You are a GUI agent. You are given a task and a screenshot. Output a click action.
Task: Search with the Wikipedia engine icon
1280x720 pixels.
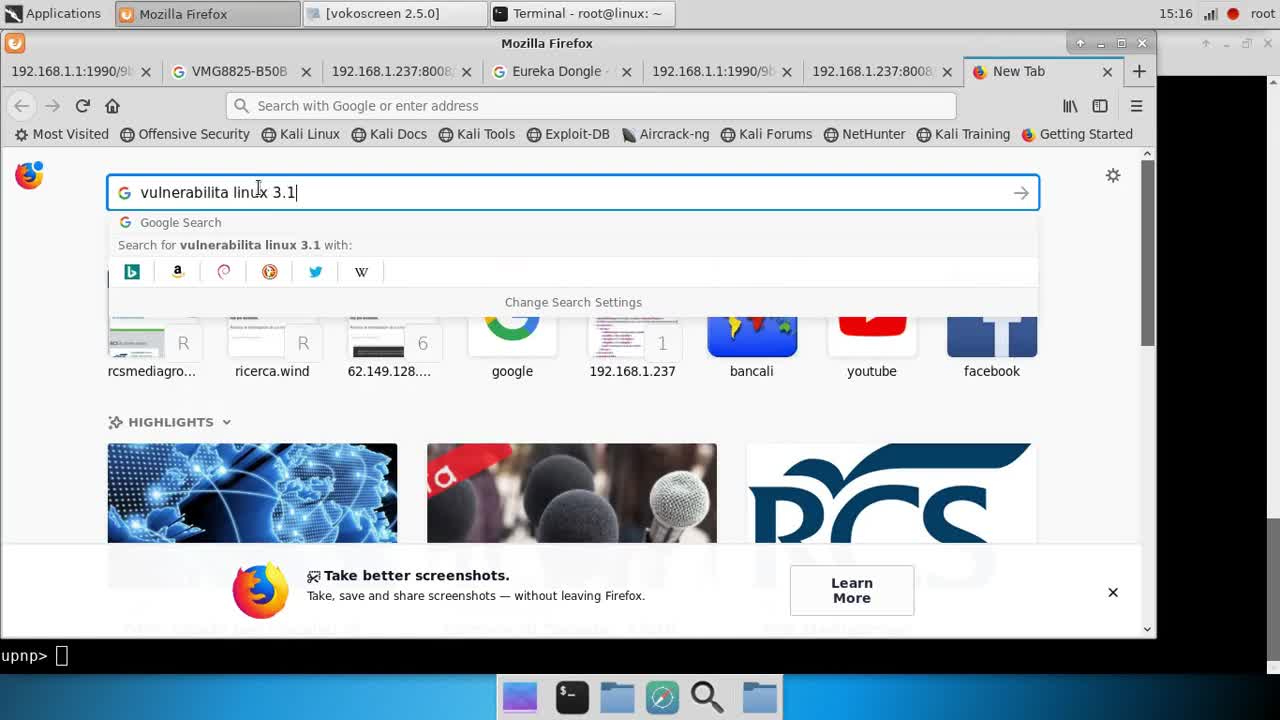[x=361, y=271]
